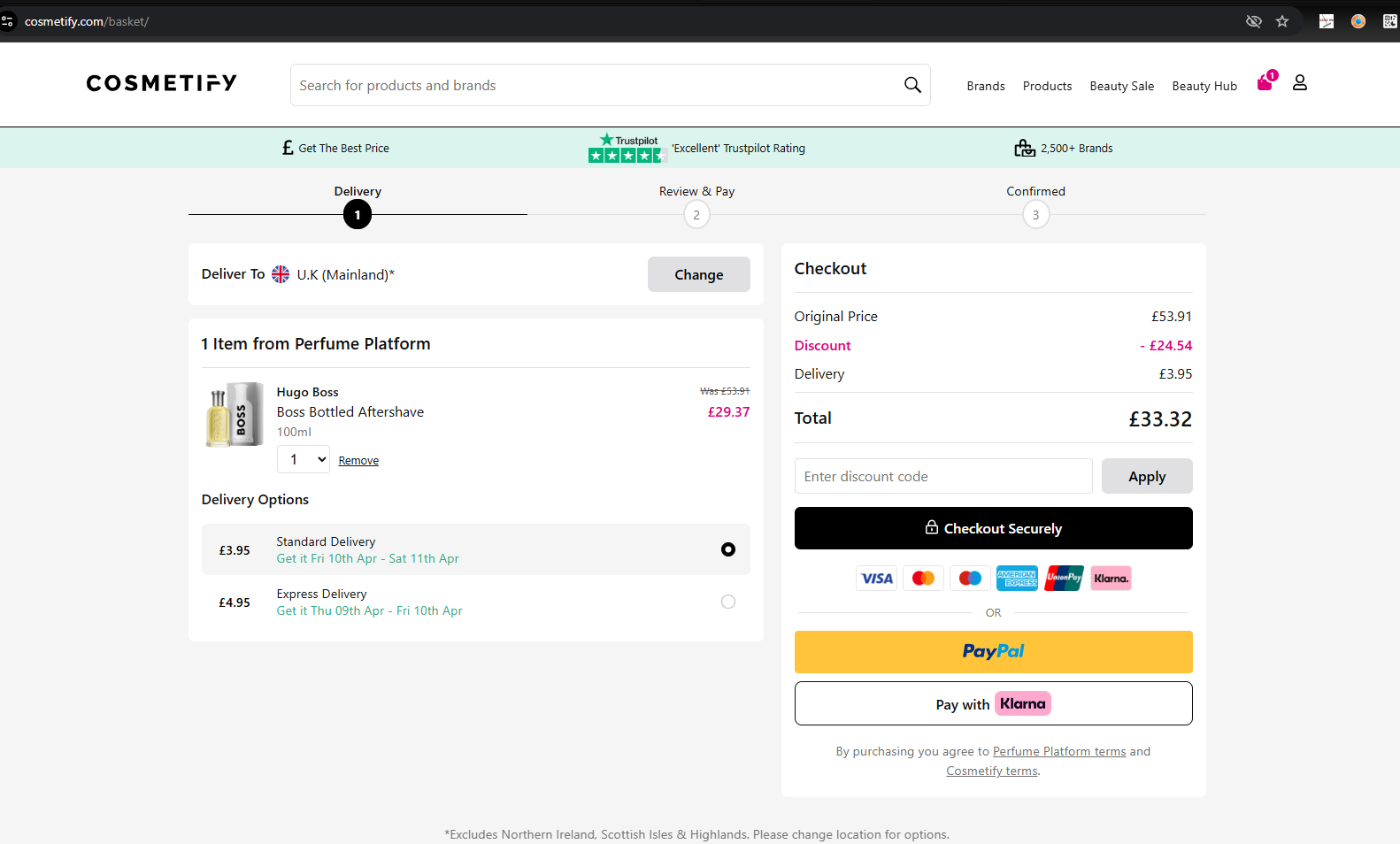Image resolution: width=1400 pixels, height=844 pixels.
Task: Click the Express Delivery price £4.95
Action: point(235,602)
